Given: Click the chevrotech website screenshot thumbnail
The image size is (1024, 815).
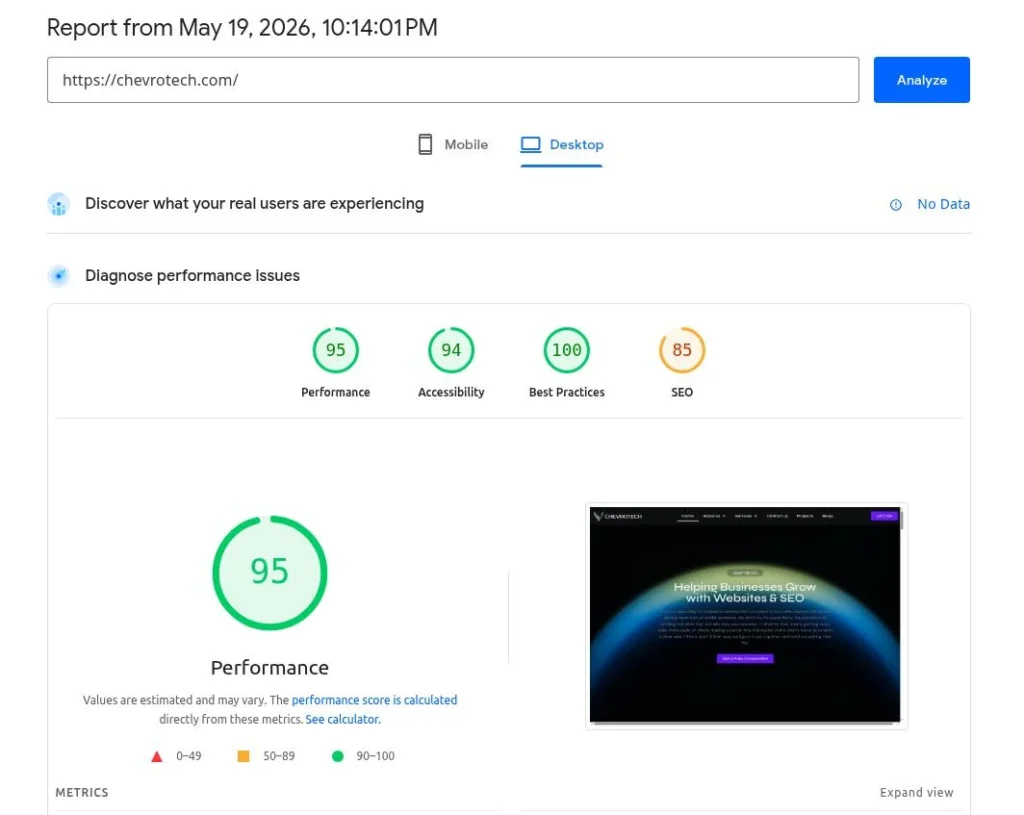Looking at the screenshot, I should pos(746,615).
